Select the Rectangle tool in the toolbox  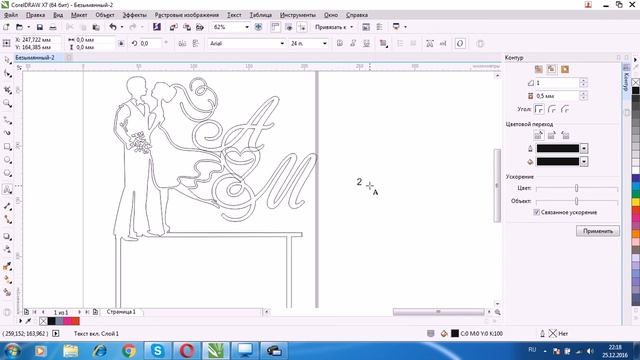[7, 147]
